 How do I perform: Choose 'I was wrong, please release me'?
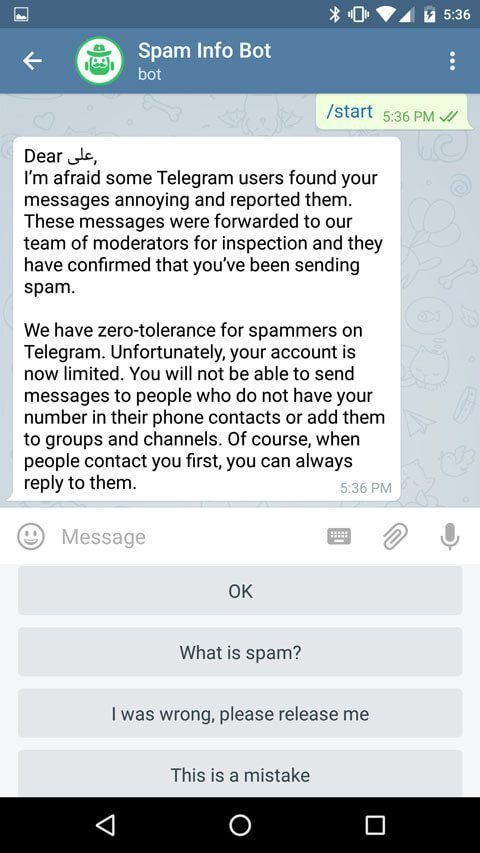[240, 713]
